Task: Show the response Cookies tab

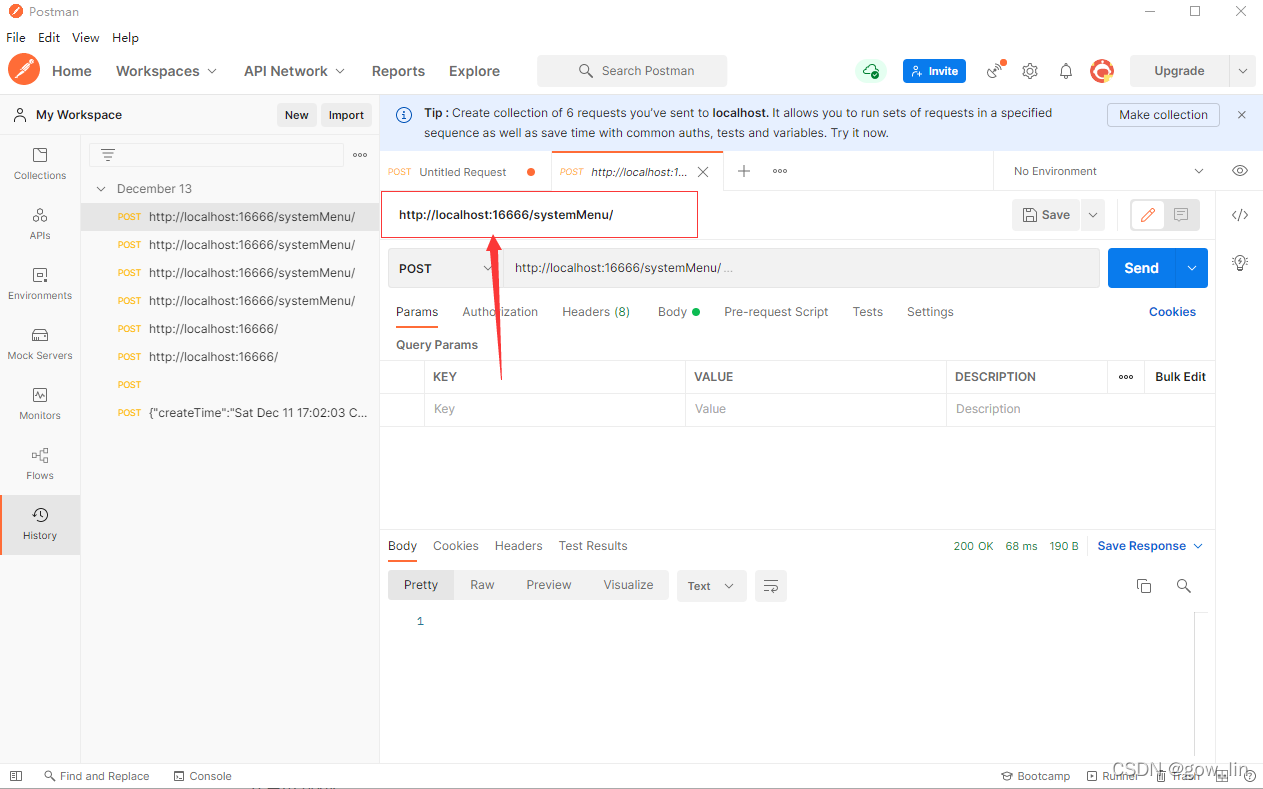Action: pyautogui.click(x=456, y=546)
